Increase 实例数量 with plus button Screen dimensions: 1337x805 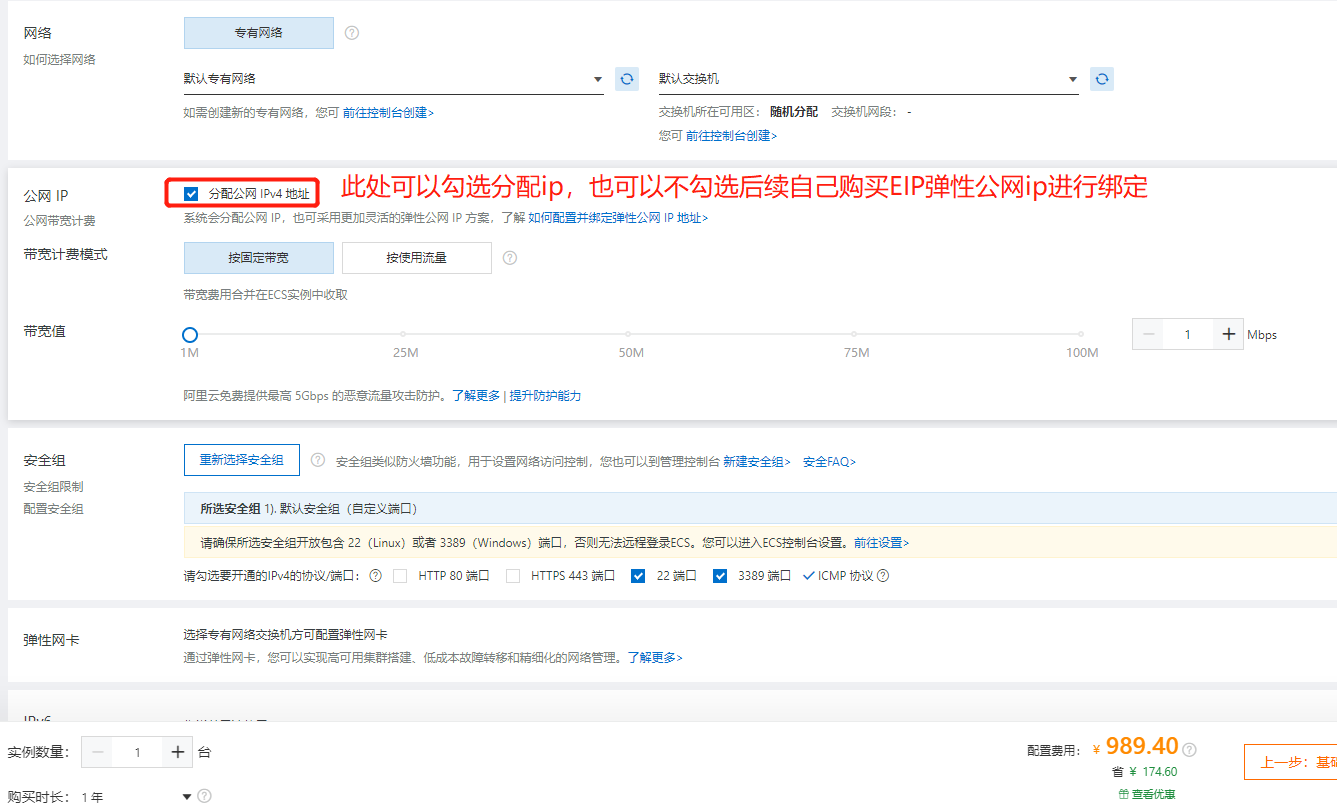[x=178, y=752]
